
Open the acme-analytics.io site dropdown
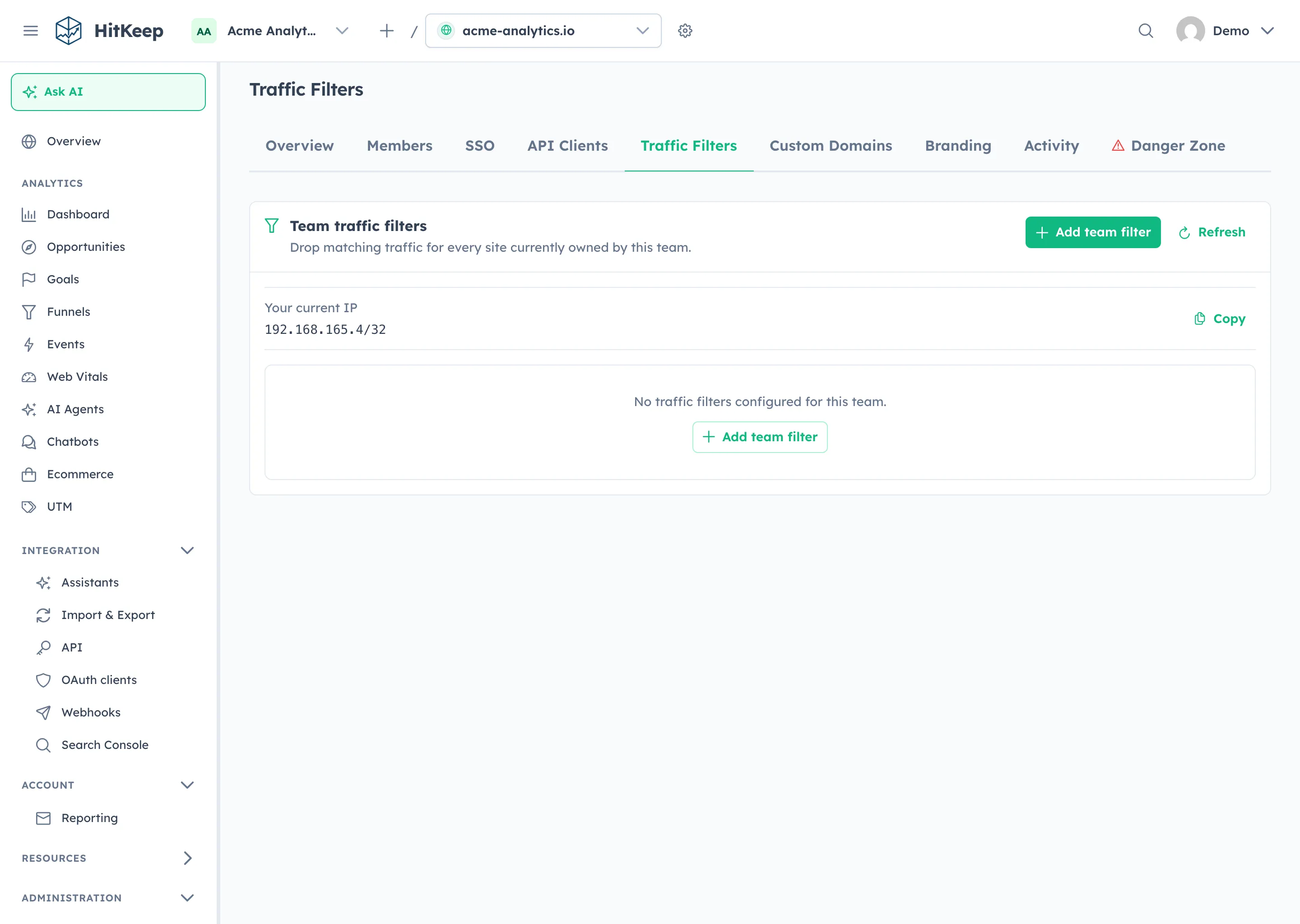point(543,31)
